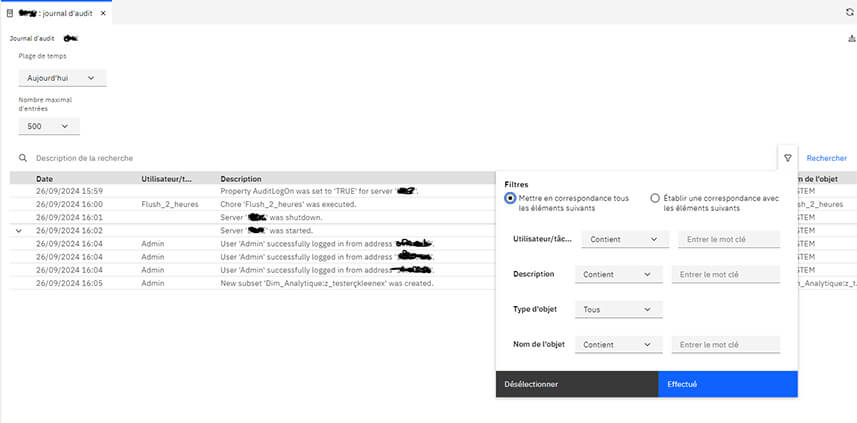This screenshot has height=423, width=857.
Task: Click the export/download audit log icon
Action: (850, 38)
